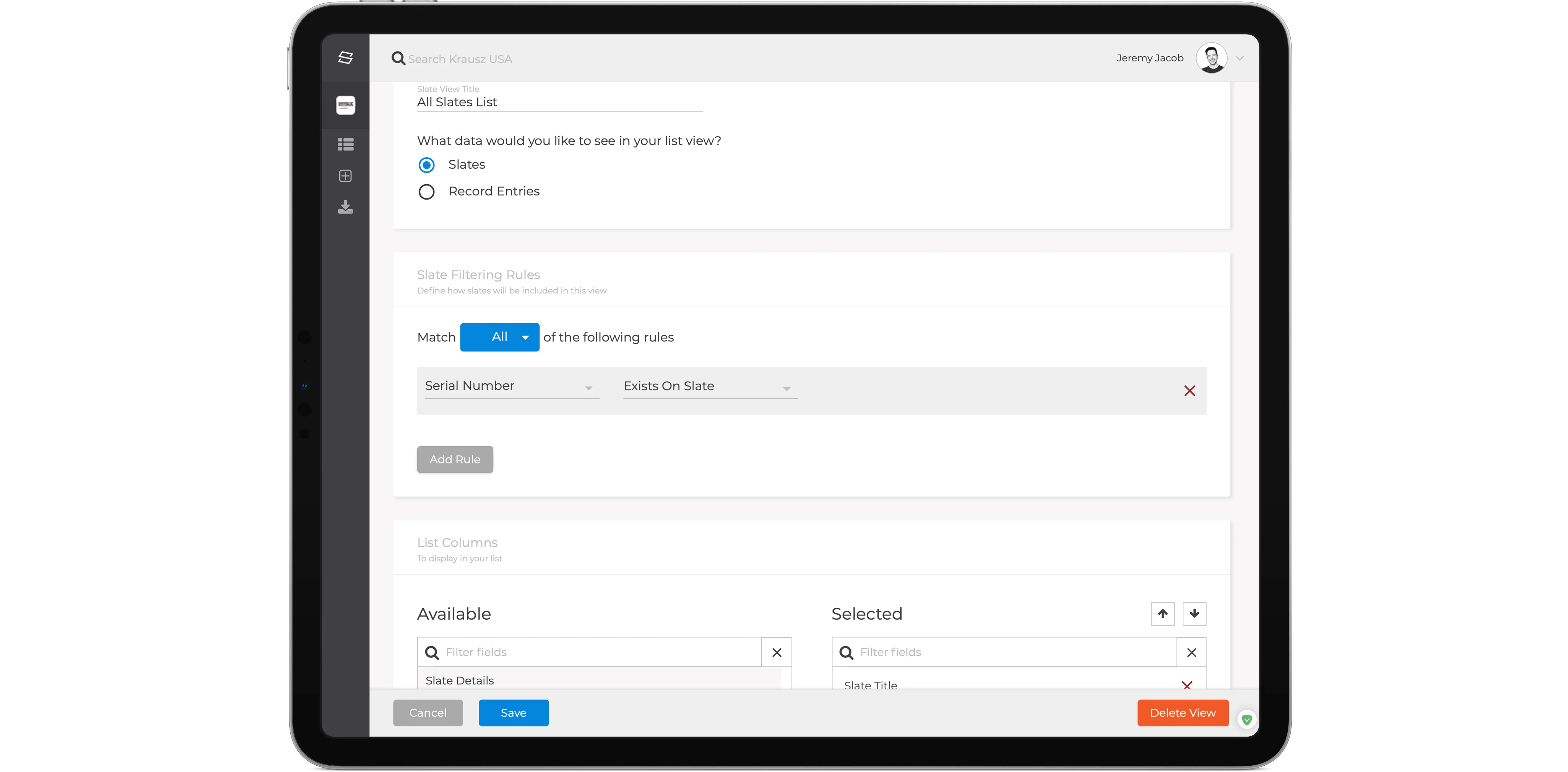Remove the Serial Number rule
This screenshot has width=1568, height=772.
(x=1189, y=391)
